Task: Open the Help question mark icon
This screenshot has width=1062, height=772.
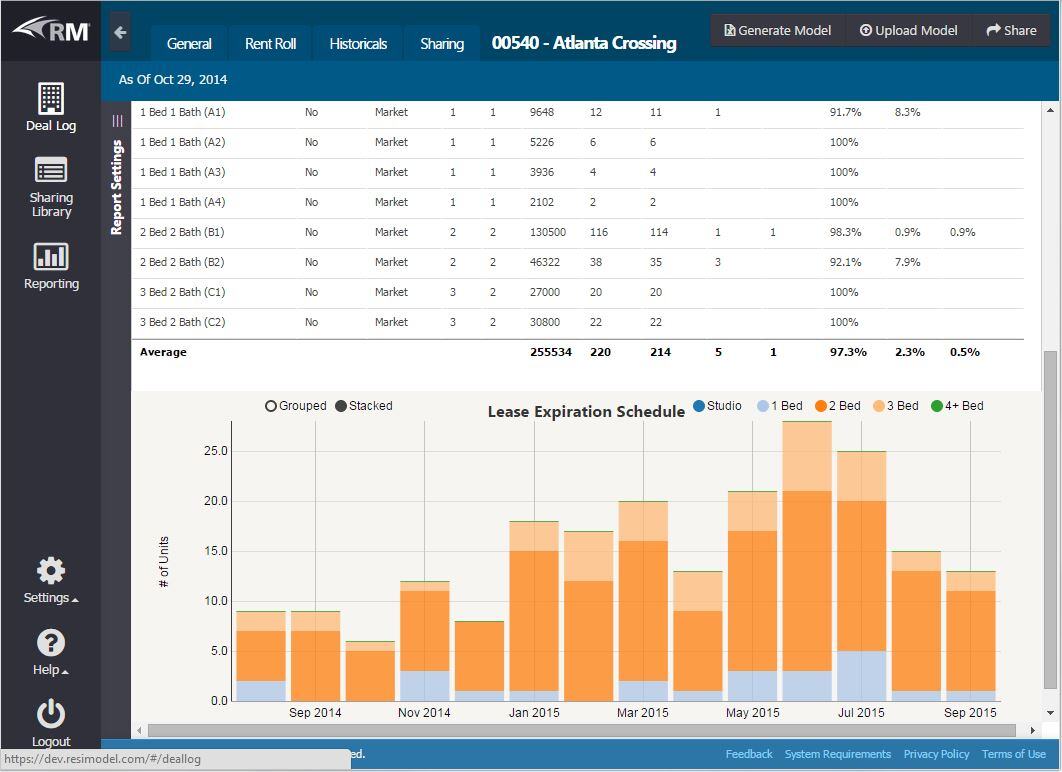Action: 51,643
